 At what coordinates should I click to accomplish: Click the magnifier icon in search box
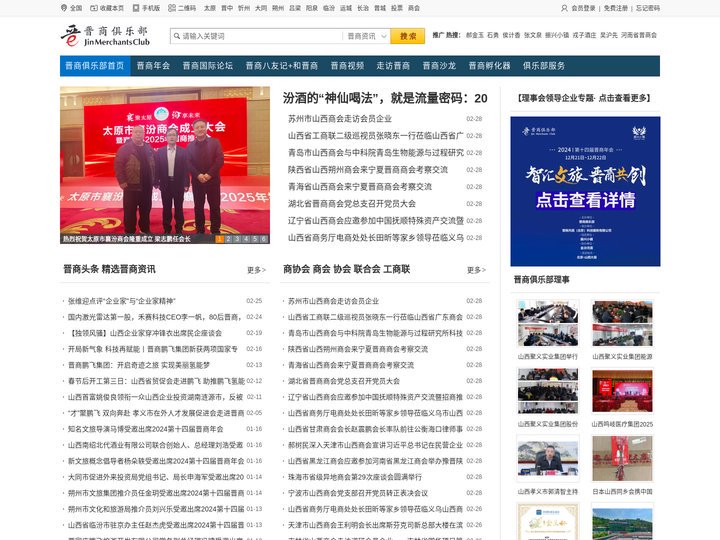pos(177,36)
